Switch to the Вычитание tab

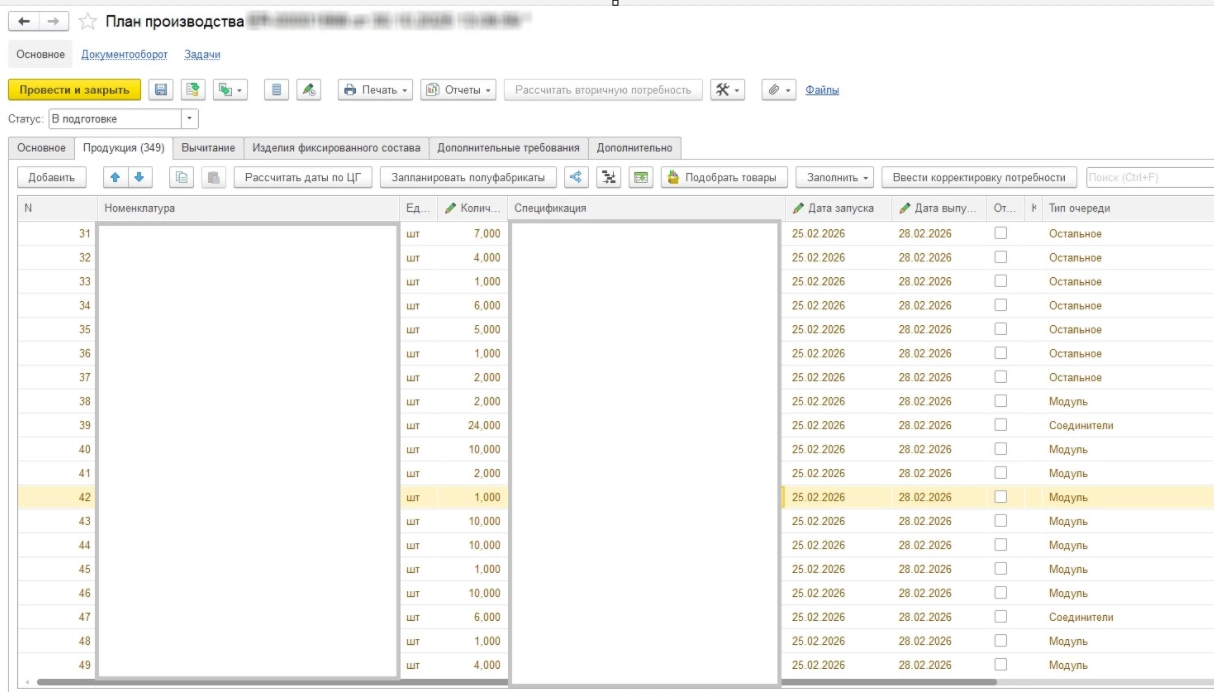[208, 147]
